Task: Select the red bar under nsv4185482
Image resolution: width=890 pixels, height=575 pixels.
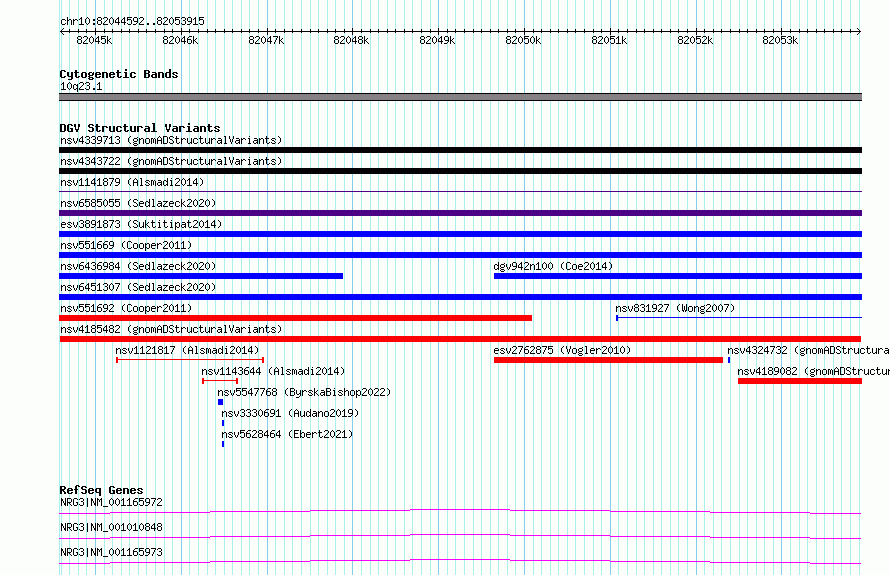Action: [x=460, y=339]
